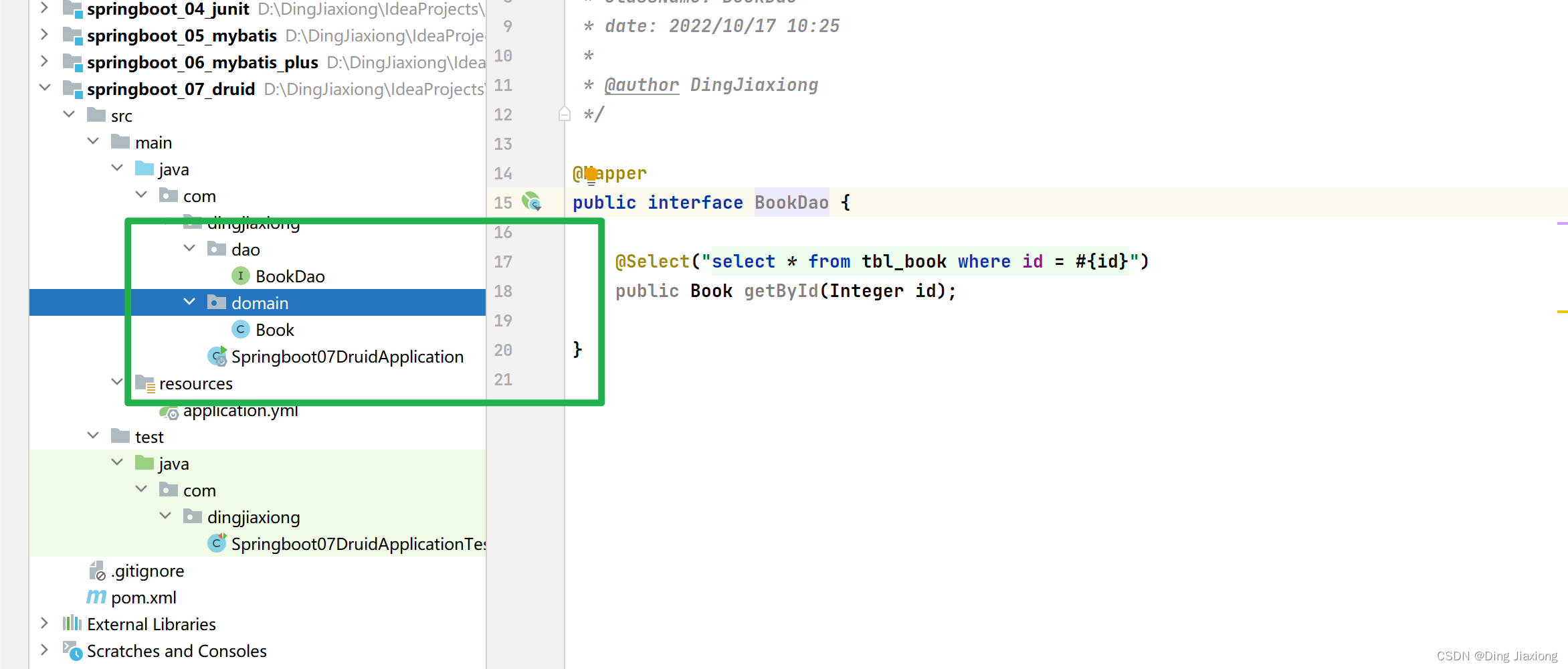Collapse the springboot_07_druid module
The height and width of the screenshot is (669, 1568).
[x=45, y=88]
